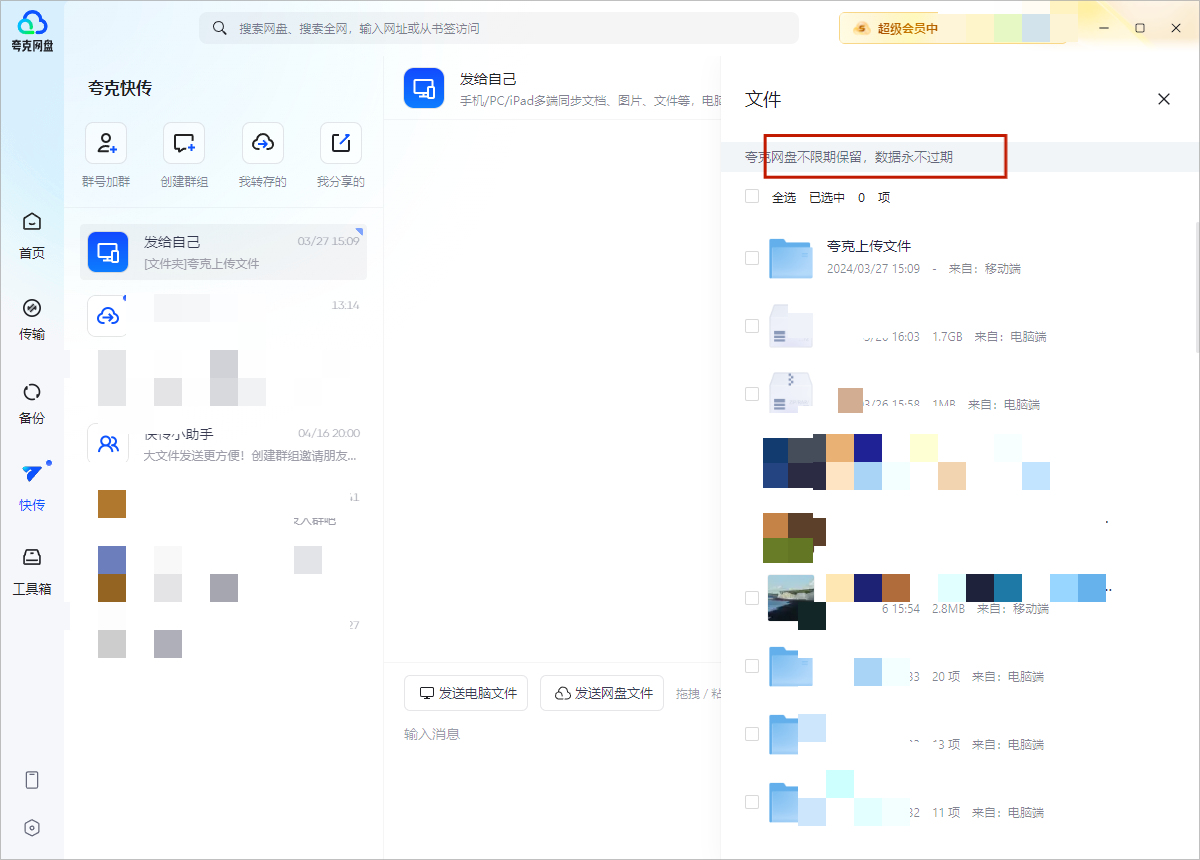
Task: Click the phone device icon in sidebar
Action: tap(32, 780)
